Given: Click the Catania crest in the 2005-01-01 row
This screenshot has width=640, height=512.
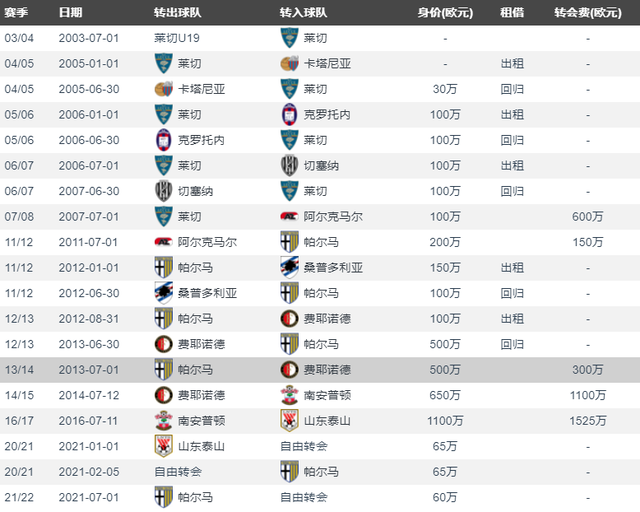Looking at the screenshot, I should pyautogui.click(x=289, y=64).
